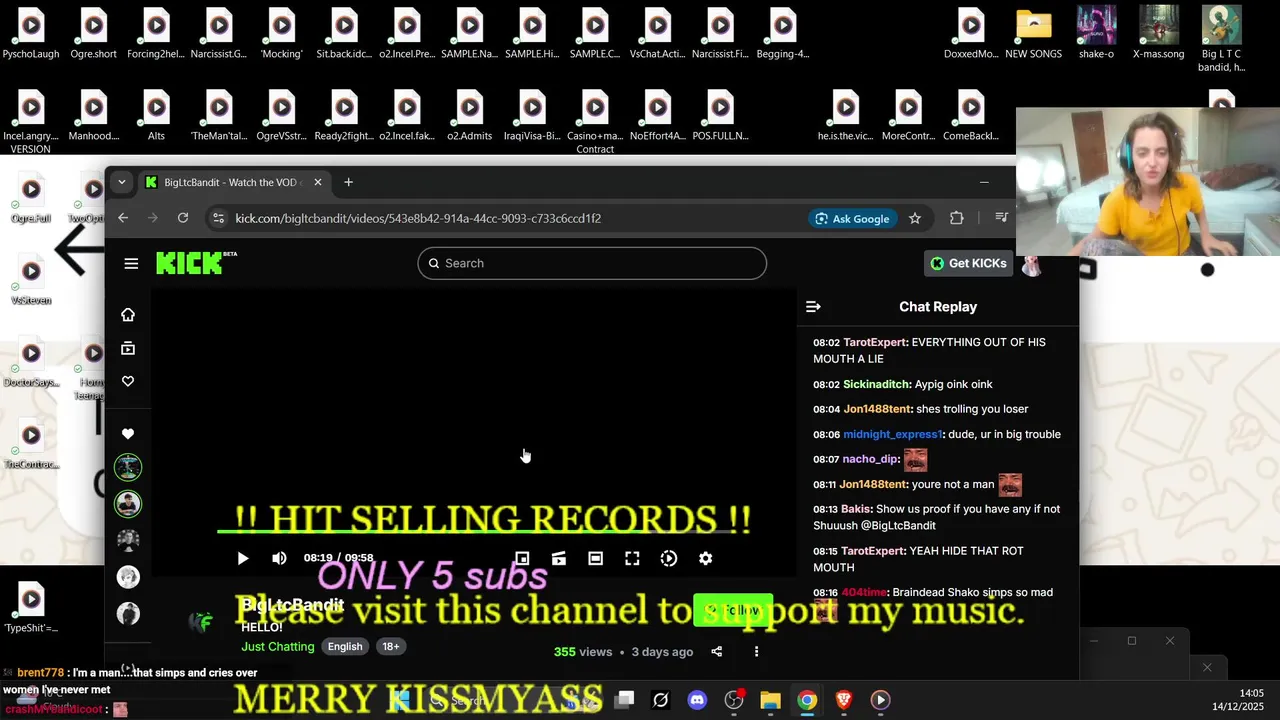The width and height of the screenshot is (1280, 720).
Task: Open Chrome extensions puzzle icon
Action: coord(956,218)
